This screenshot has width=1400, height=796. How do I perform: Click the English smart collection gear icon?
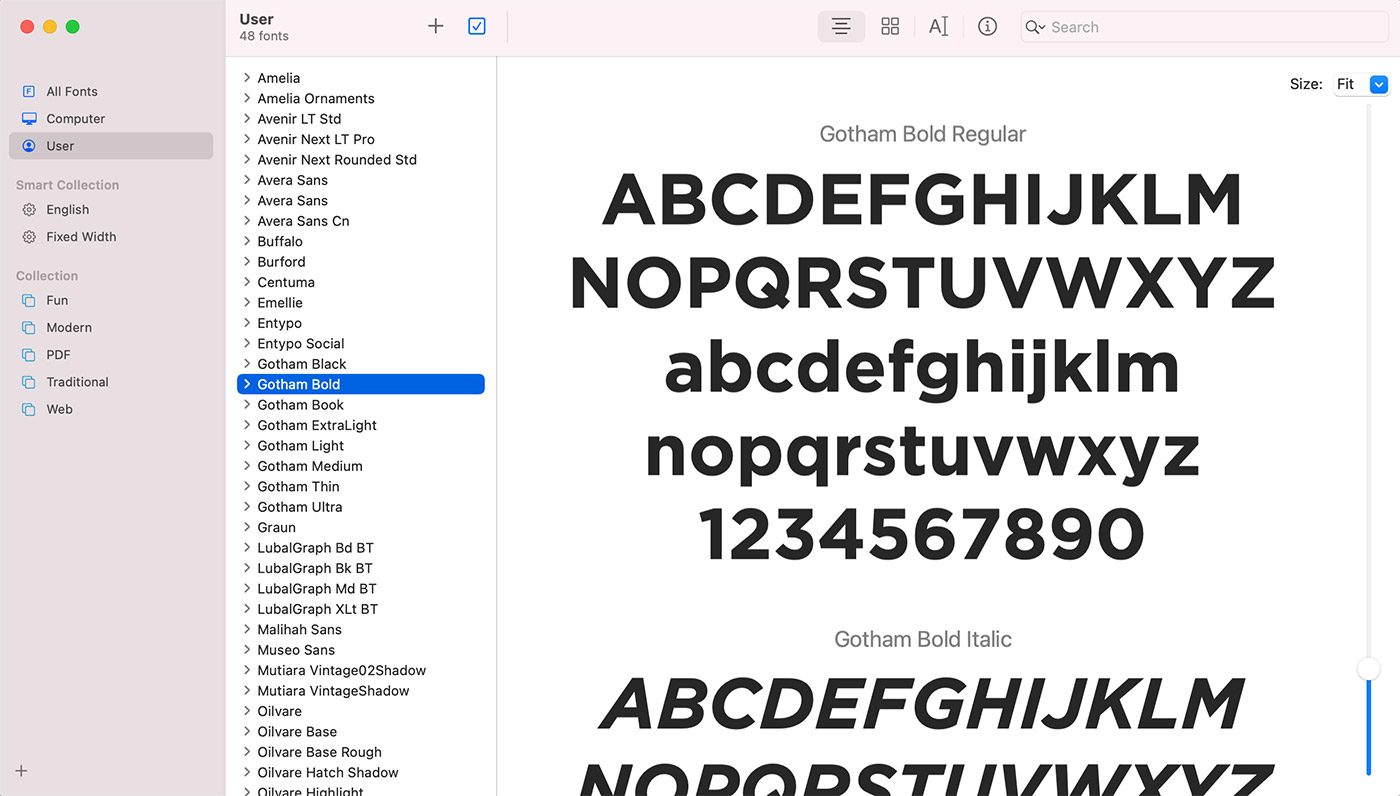pos(29,210)
